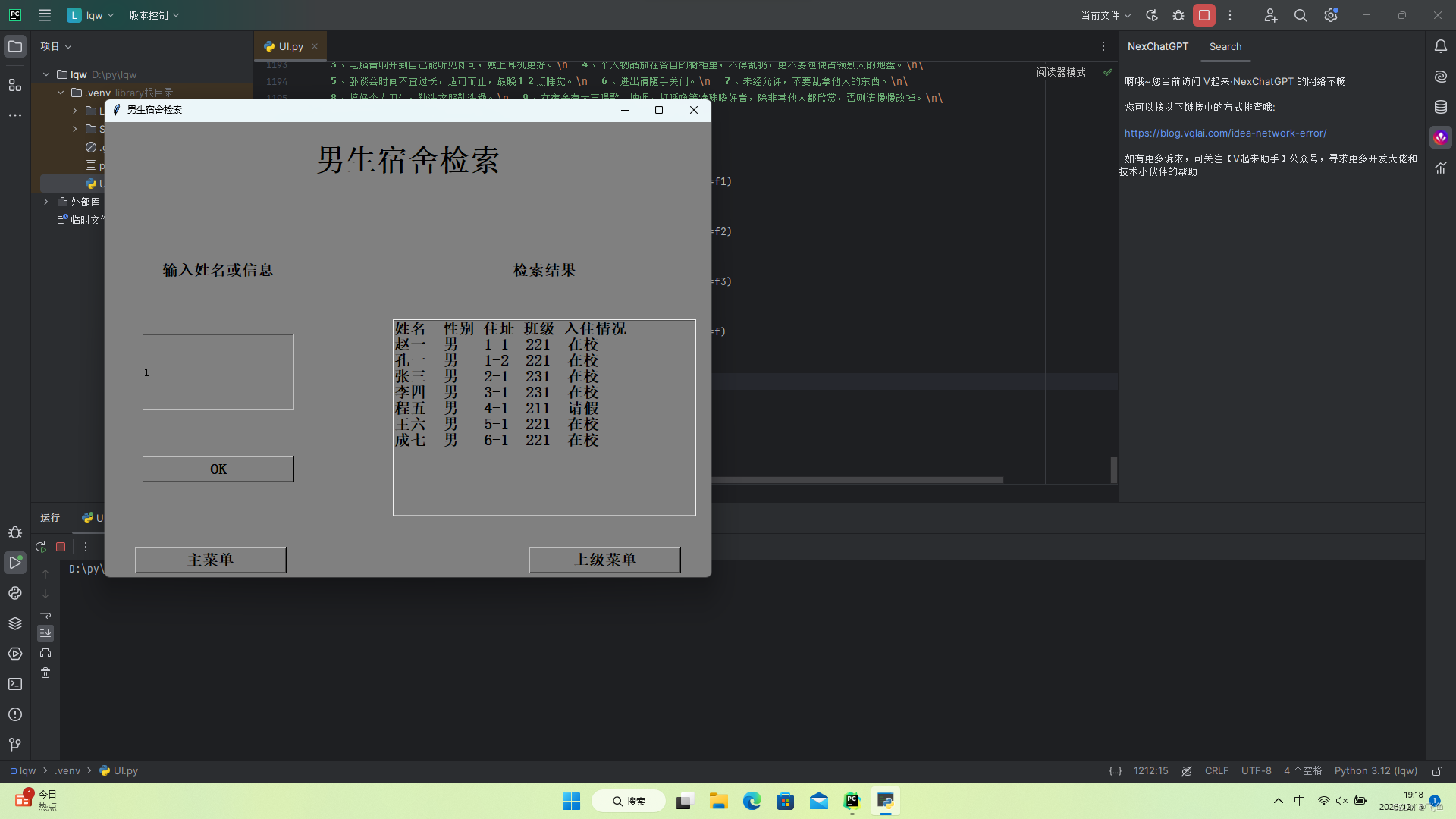This screenshot has width=1456, height=819.
Task: Open Windows Start menu
Action: [572, 801]
